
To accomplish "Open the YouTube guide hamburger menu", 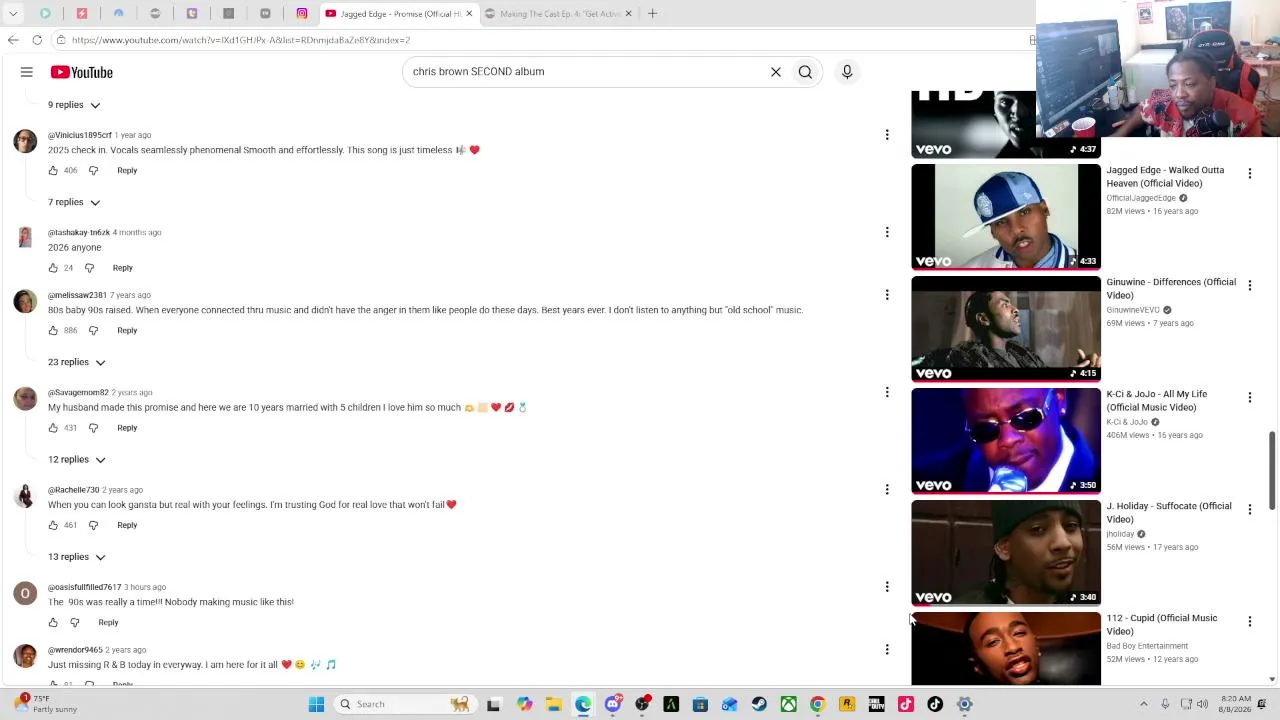I will point(27,72).
